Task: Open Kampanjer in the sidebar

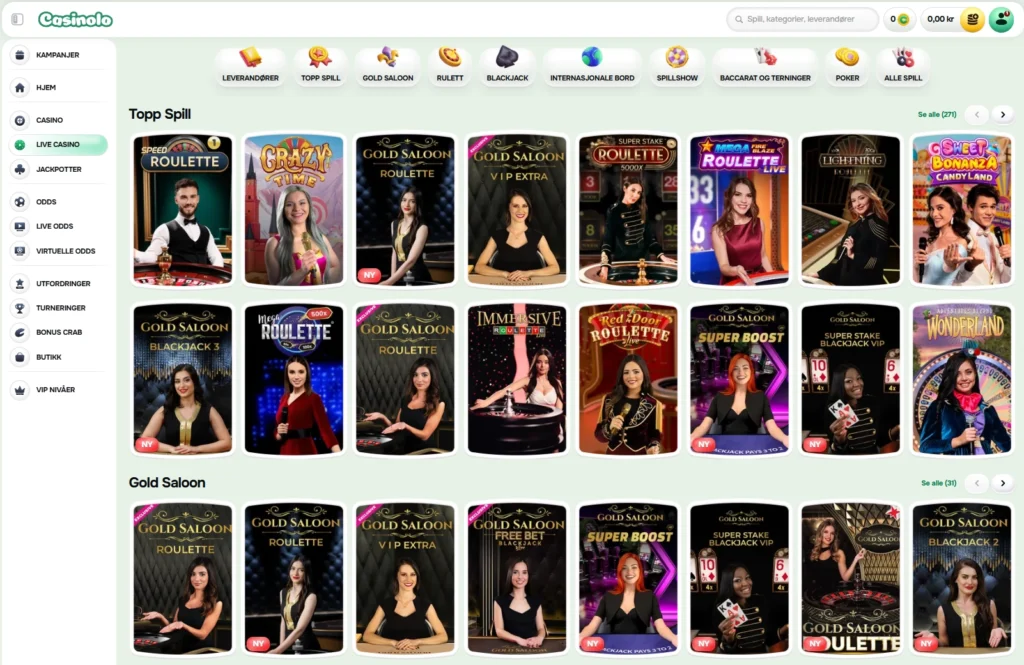Action: [x=58, y=55]
